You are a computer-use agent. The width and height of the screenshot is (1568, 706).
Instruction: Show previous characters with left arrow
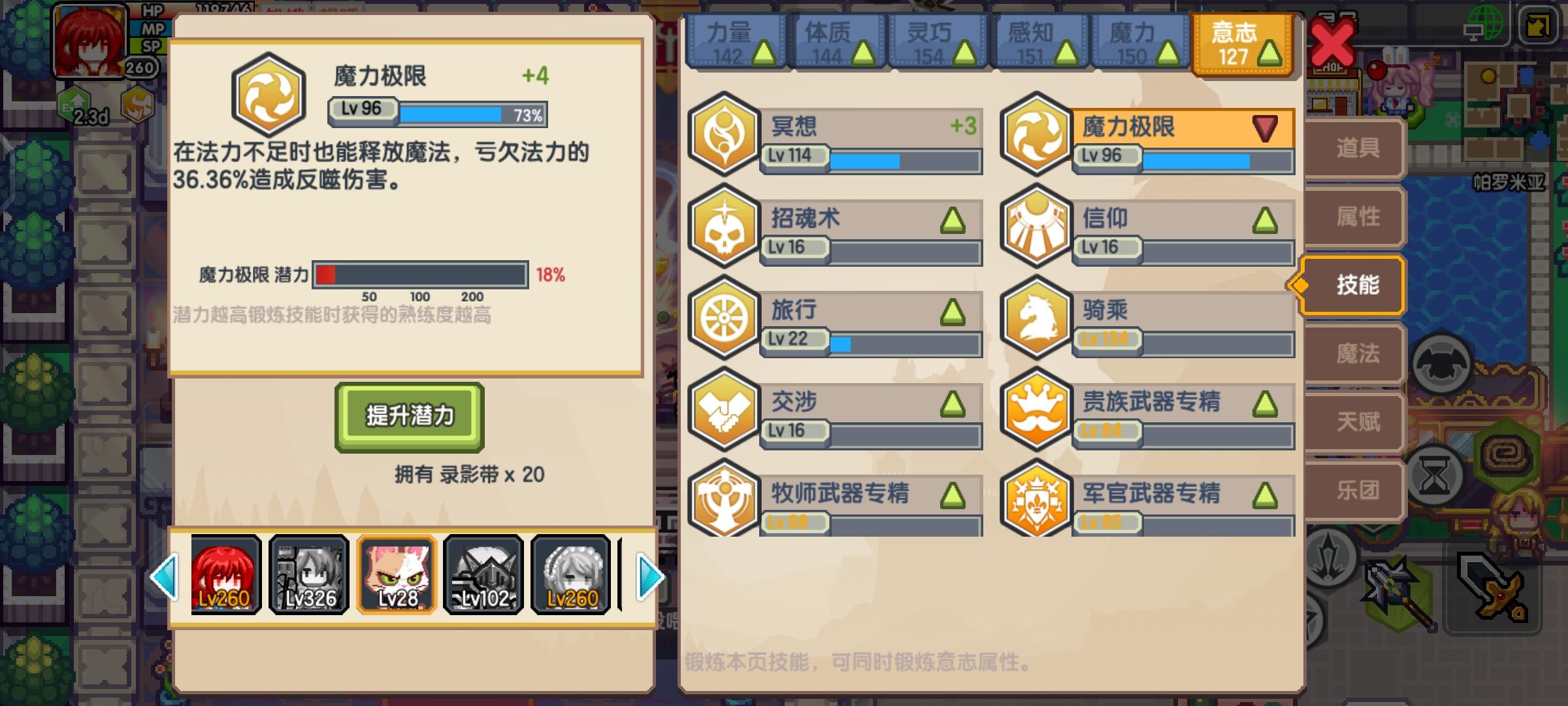(x=164, y=577)
